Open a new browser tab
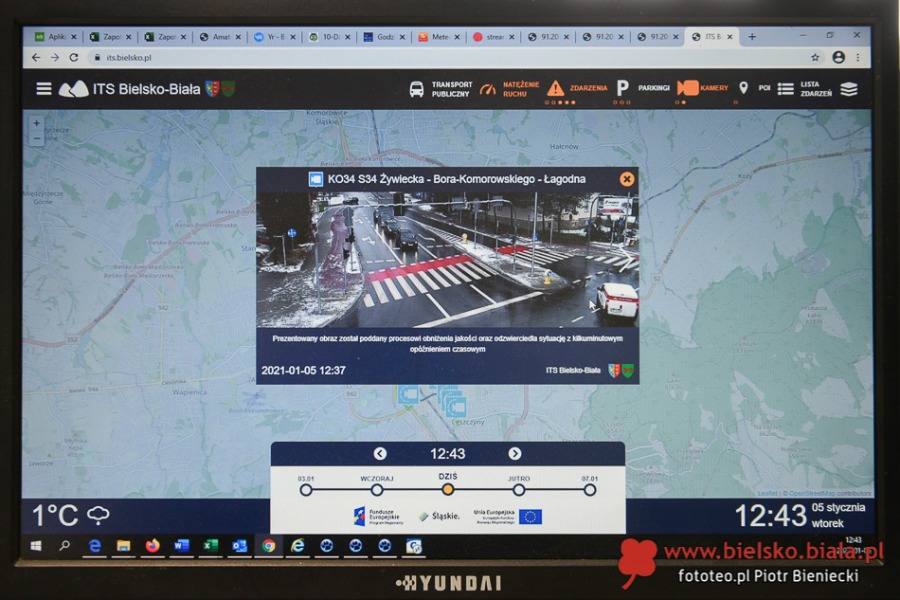900x600 pixels. [752, 37]
